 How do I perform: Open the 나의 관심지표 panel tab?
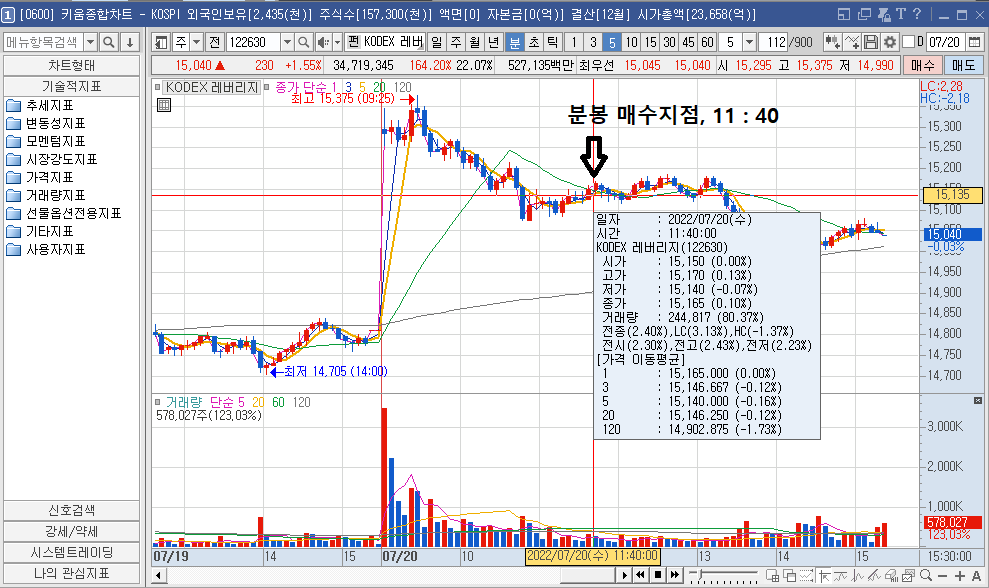pyautogui.click(x=71, y=573)
